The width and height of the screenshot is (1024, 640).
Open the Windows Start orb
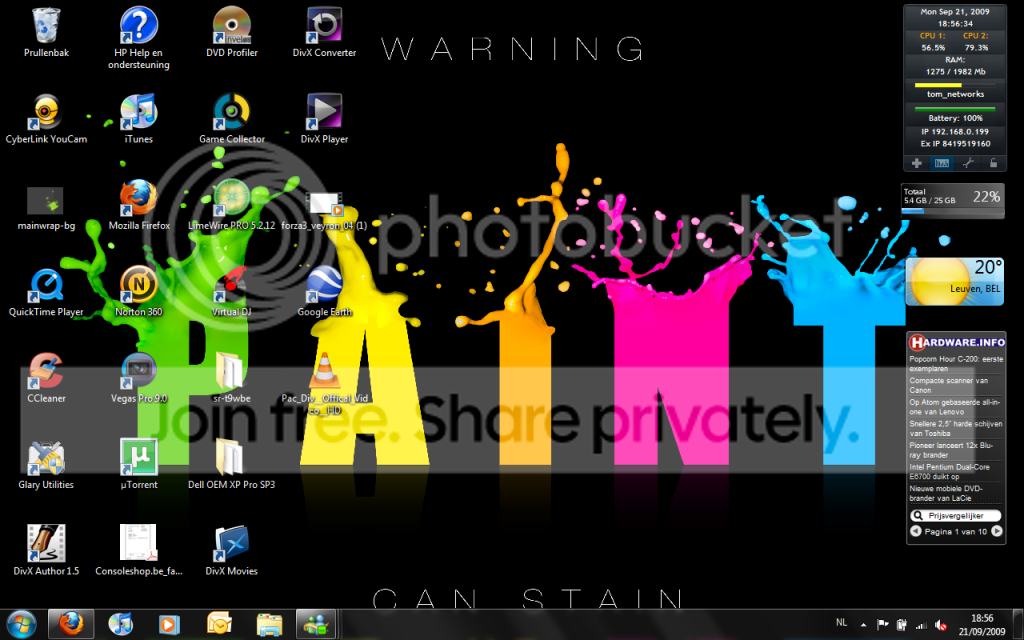tap(21, 624)
